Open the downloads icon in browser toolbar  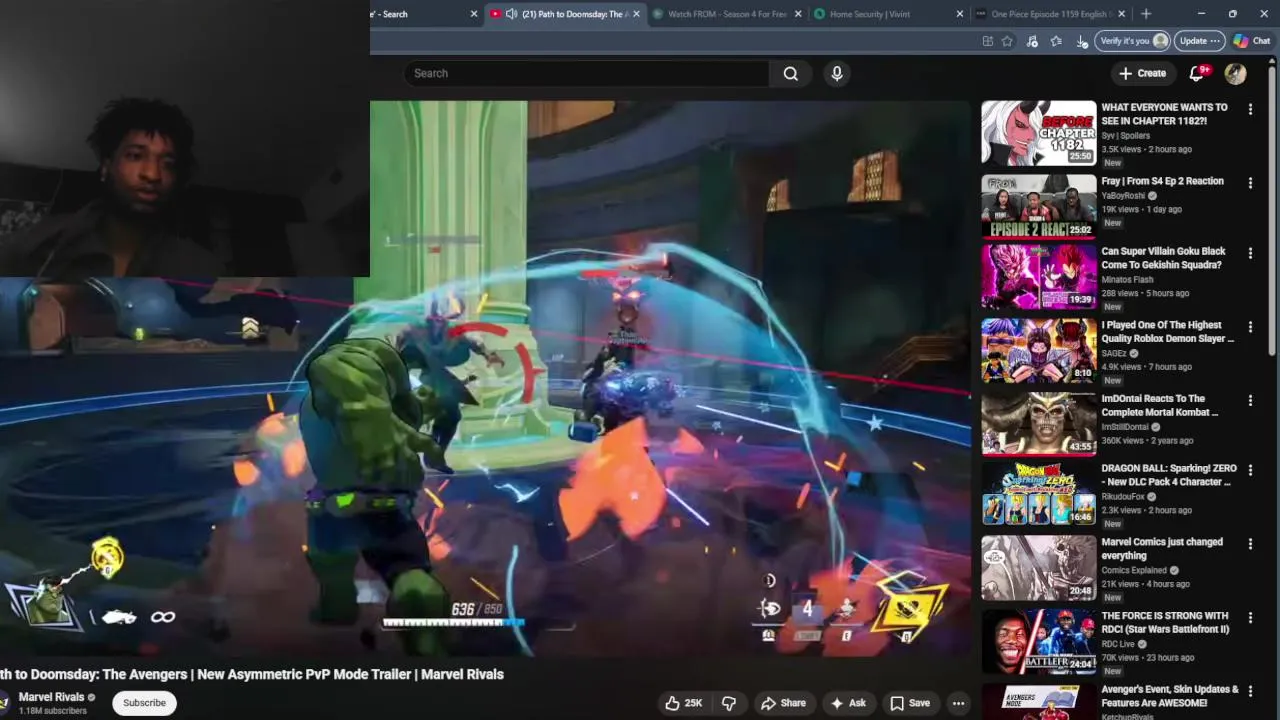1081,41
